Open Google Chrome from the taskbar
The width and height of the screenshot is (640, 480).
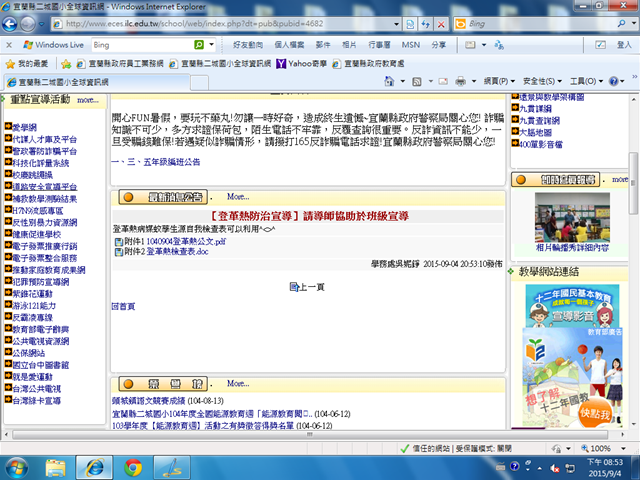(133, 468)
